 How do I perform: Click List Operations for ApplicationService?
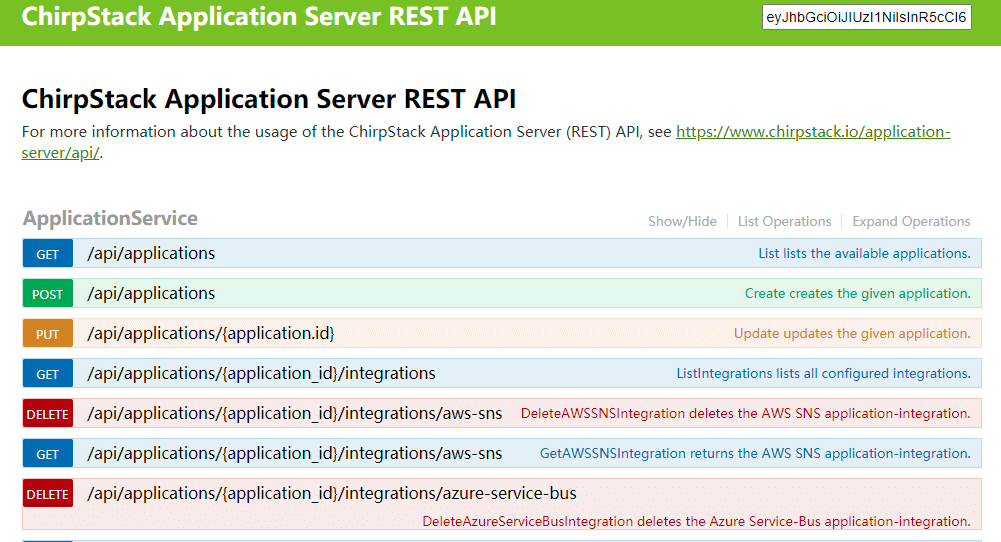(x=785, y=222)
